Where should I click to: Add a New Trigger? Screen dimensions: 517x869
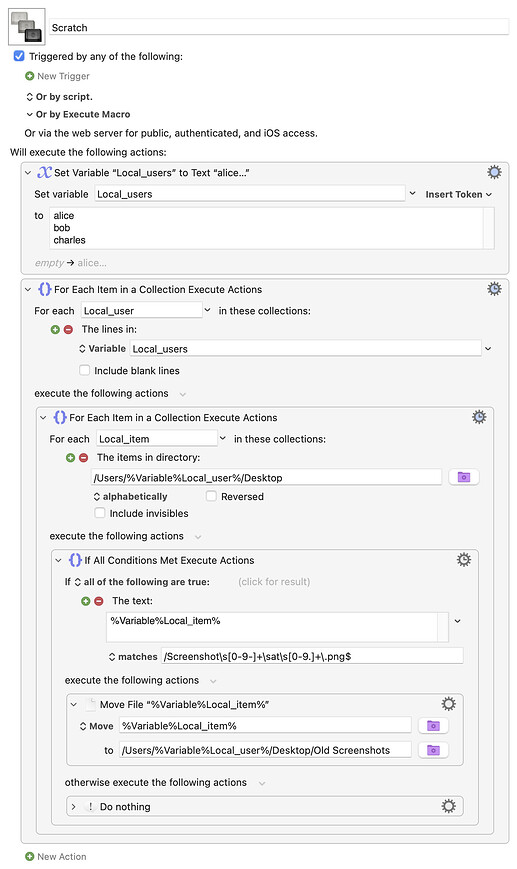tap(57, 76)
